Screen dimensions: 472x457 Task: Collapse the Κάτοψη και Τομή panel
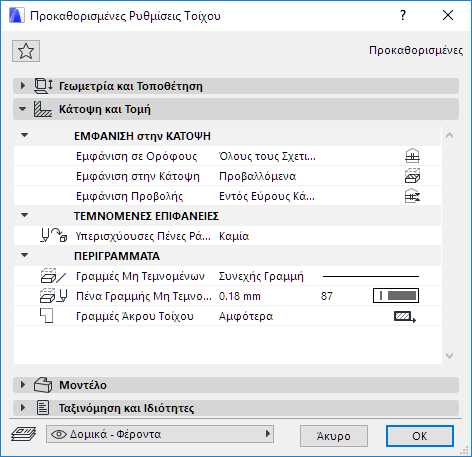[x=23, y=109]
